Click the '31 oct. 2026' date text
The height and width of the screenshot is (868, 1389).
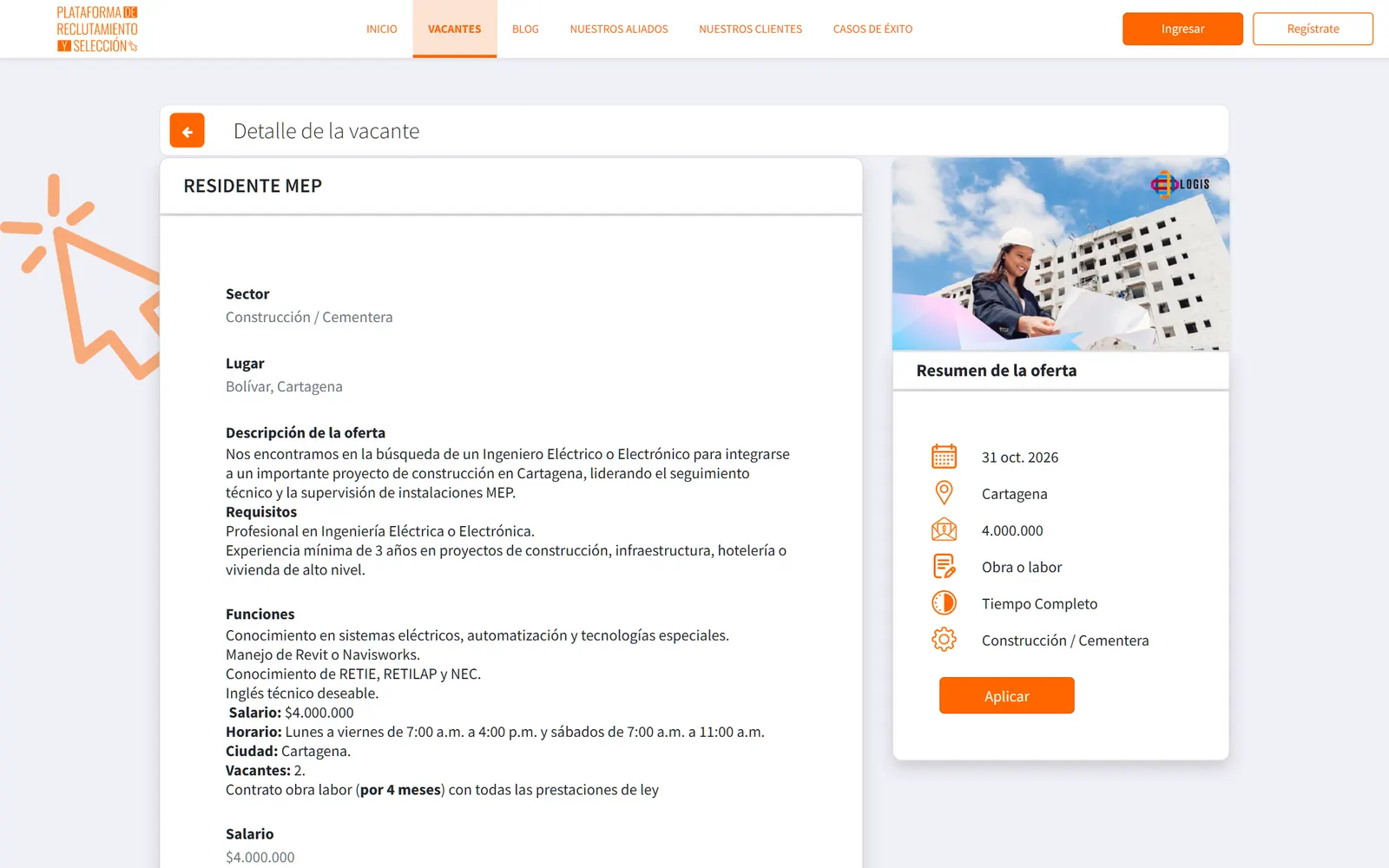point(1020,457)
